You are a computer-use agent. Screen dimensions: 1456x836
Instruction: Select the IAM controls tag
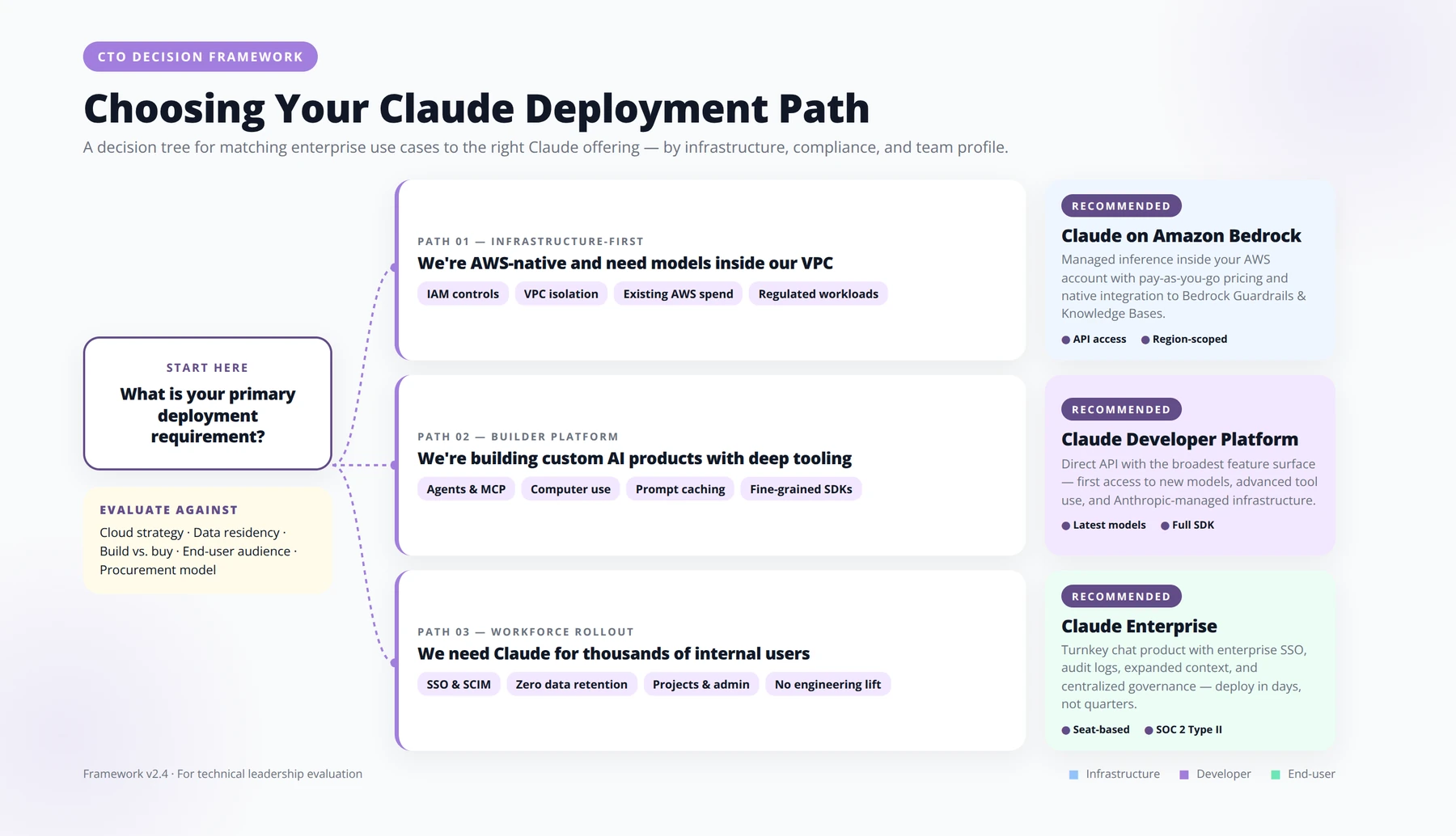click(x=463, y=293)
